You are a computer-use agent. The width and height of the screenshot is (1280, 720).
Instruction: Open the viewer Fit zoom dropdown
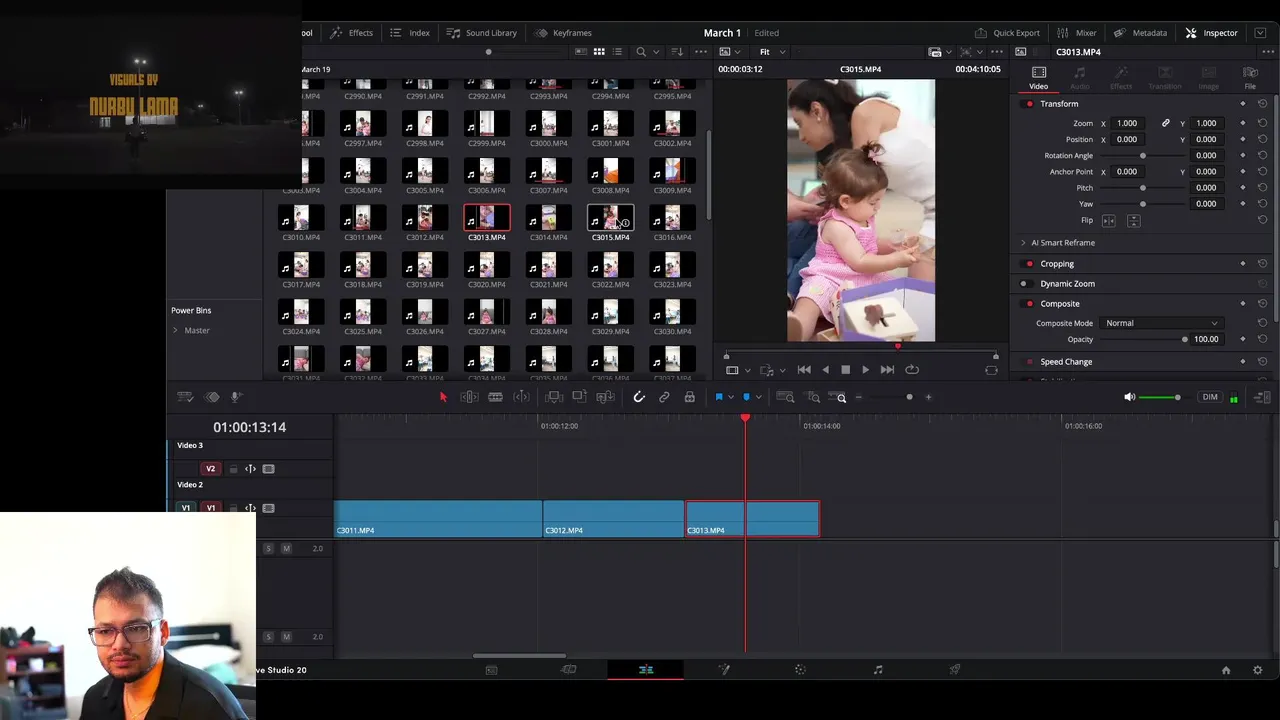772,52
